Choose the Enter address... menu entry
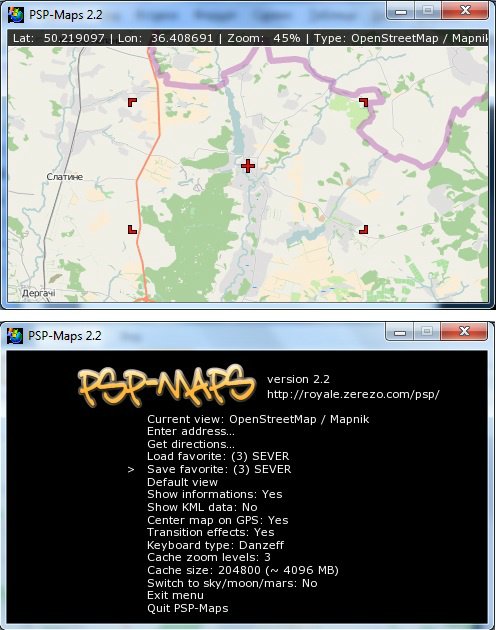This screenshot has height=630, width=496. pos(191,432)
